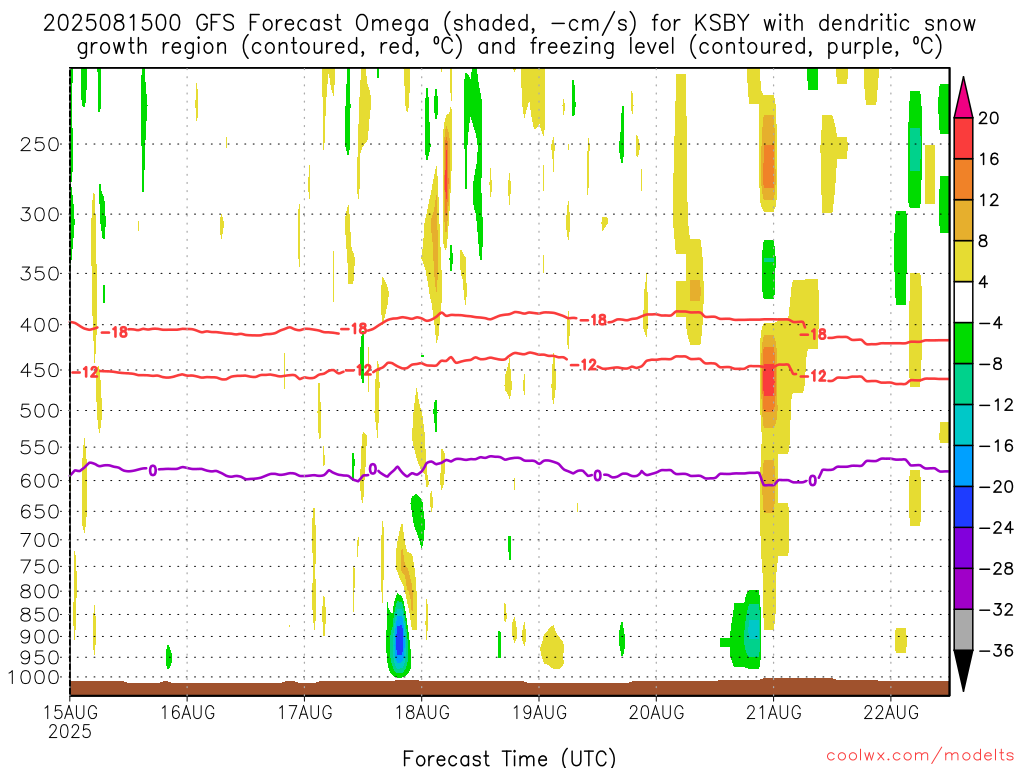Viewport: 1024px width, 768px height.
Task: Click the 800 pressure level label
Action: click(40, 592)
